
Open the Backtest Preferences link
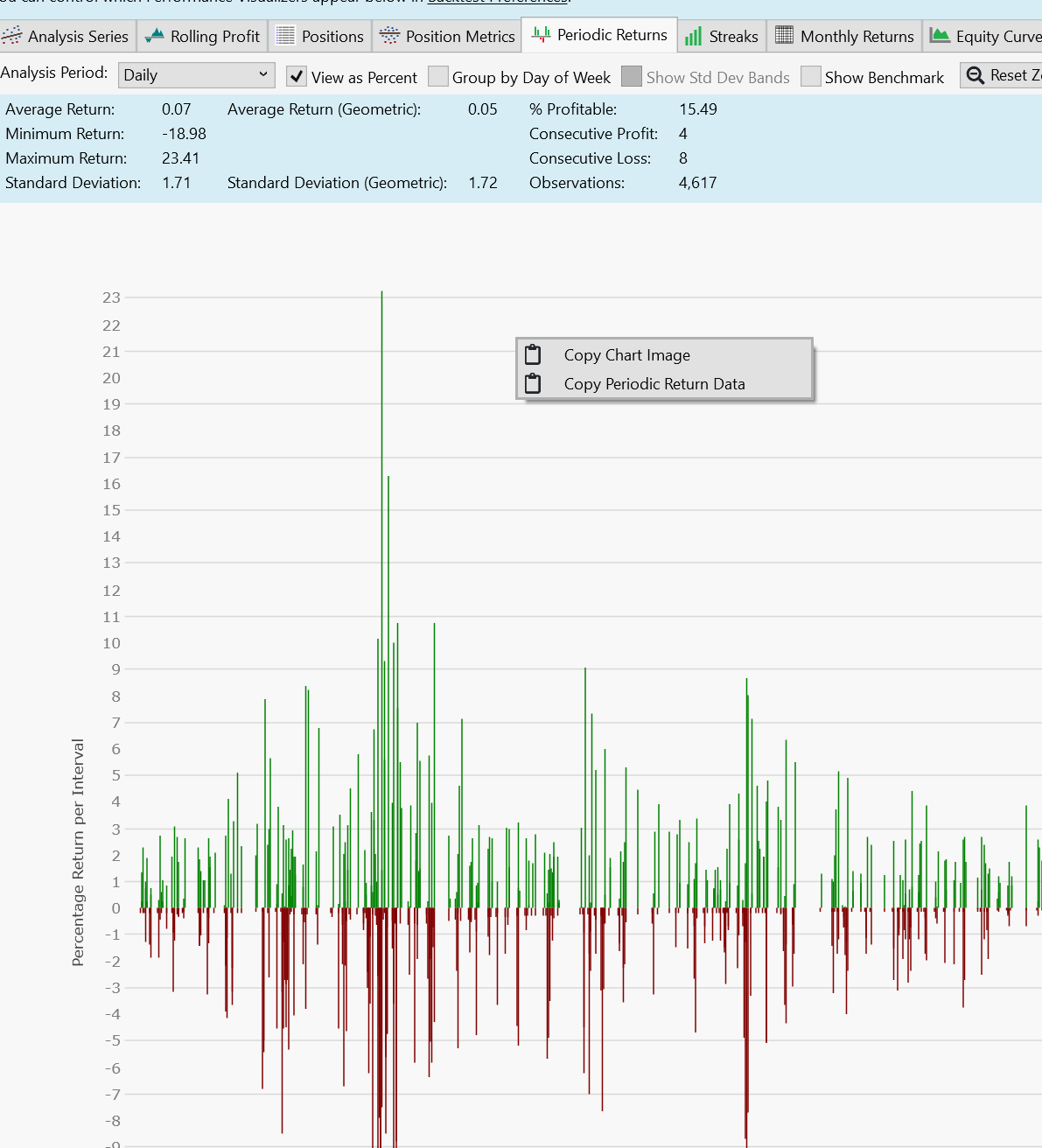click(498, 2)
